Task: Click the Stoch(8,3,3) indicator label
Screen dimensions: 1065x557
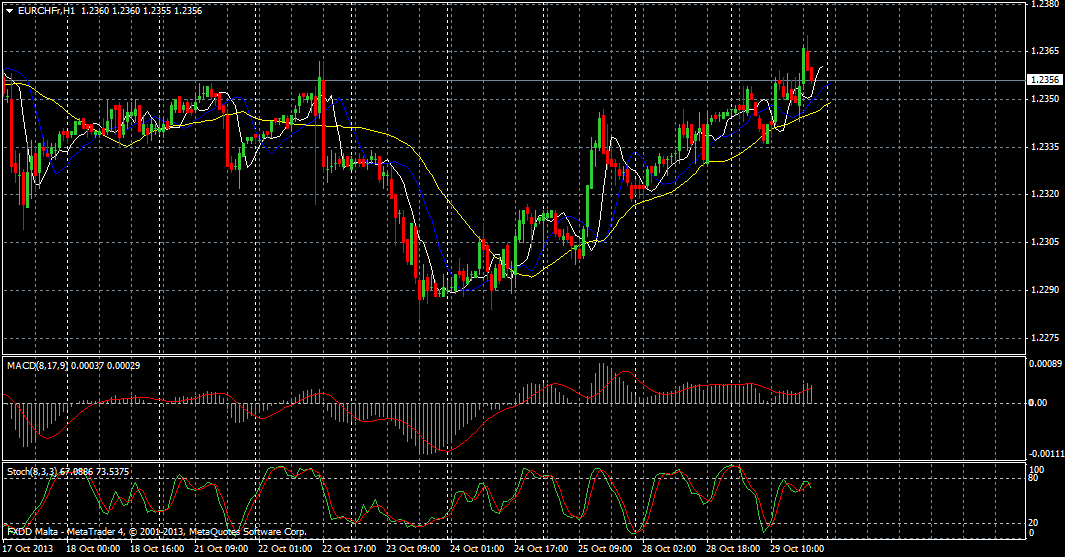Action: (x=34, y=471)
